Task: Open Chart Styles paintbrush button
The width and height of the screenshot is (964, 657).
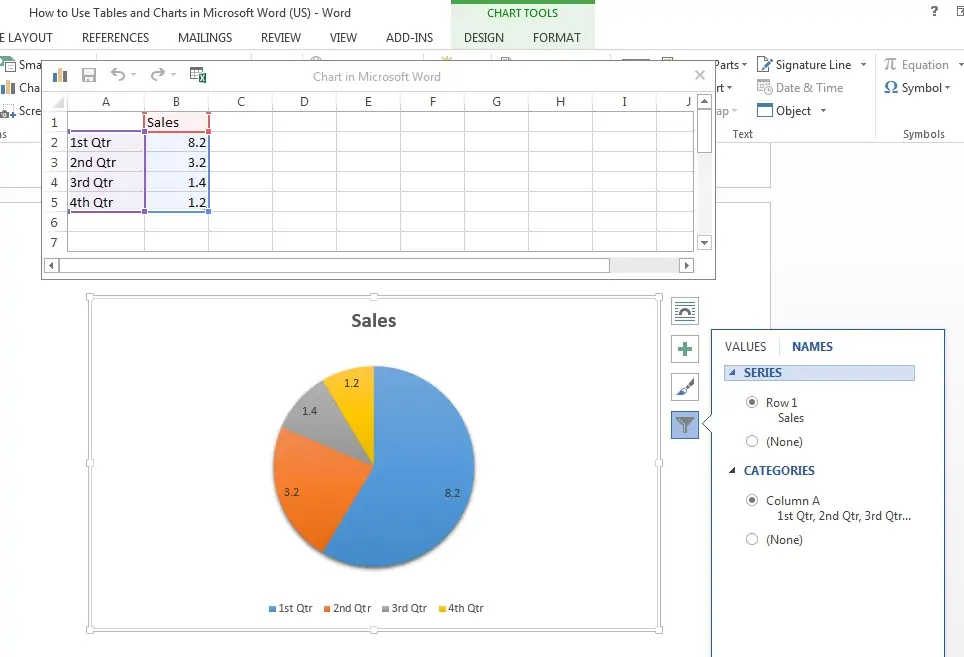Action: pyautogui.click(x=684, y=387)
